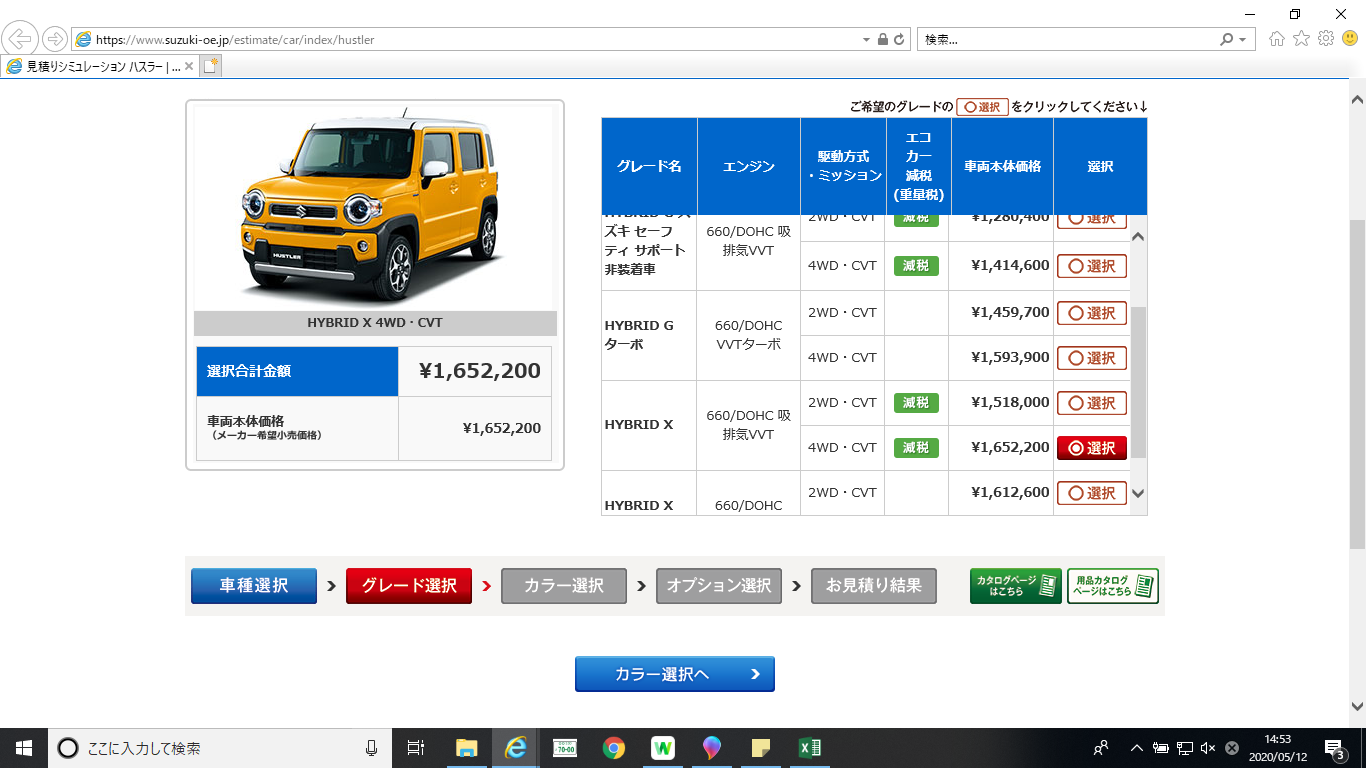
Task: Click the taskbar microphone voice search icon
Action: (x=372, y=748)
